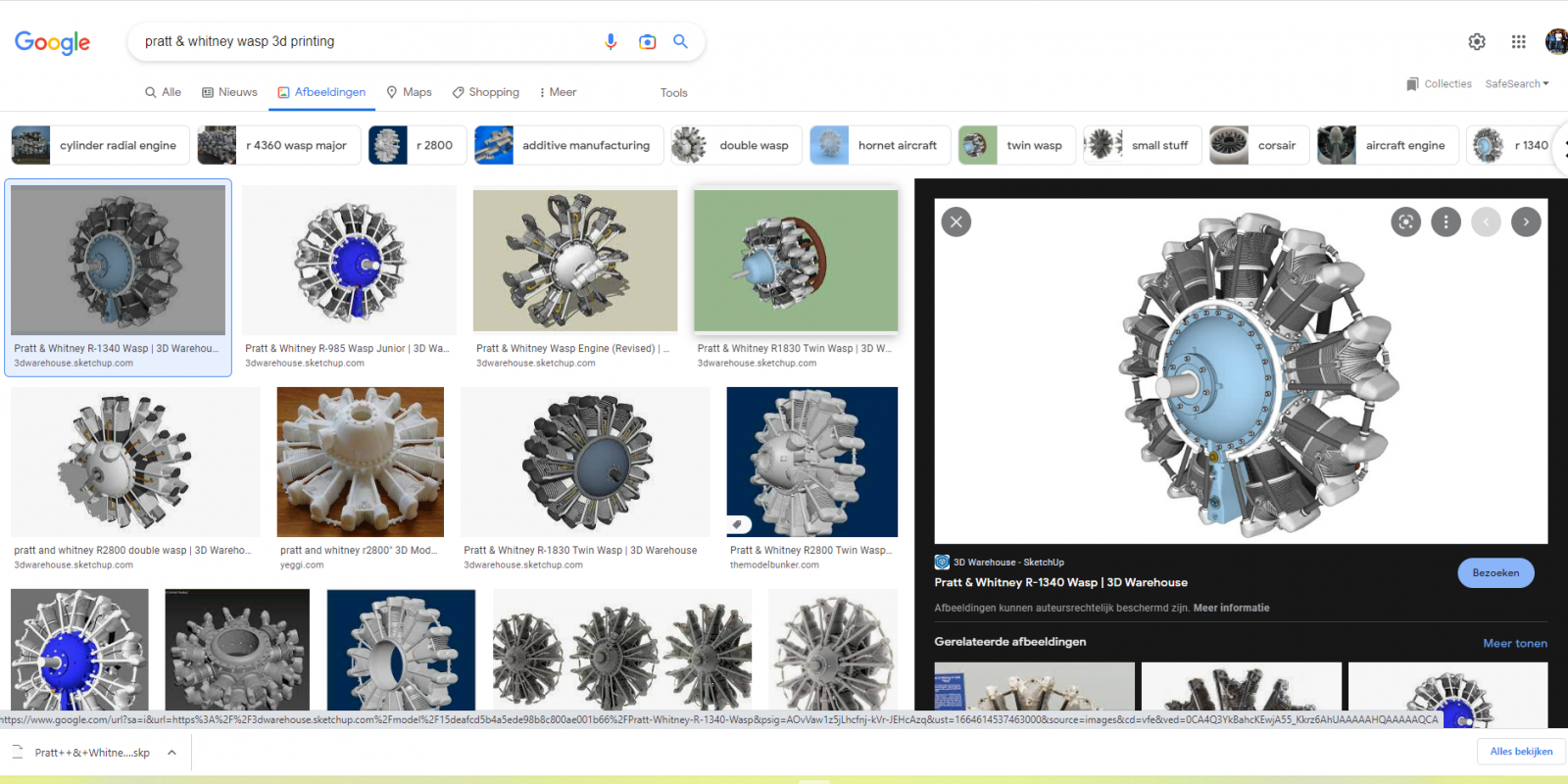Viewport: 1568px width, 784px height.
Task: Go to previous image with arrow
Action: (x=1486, y=221)
